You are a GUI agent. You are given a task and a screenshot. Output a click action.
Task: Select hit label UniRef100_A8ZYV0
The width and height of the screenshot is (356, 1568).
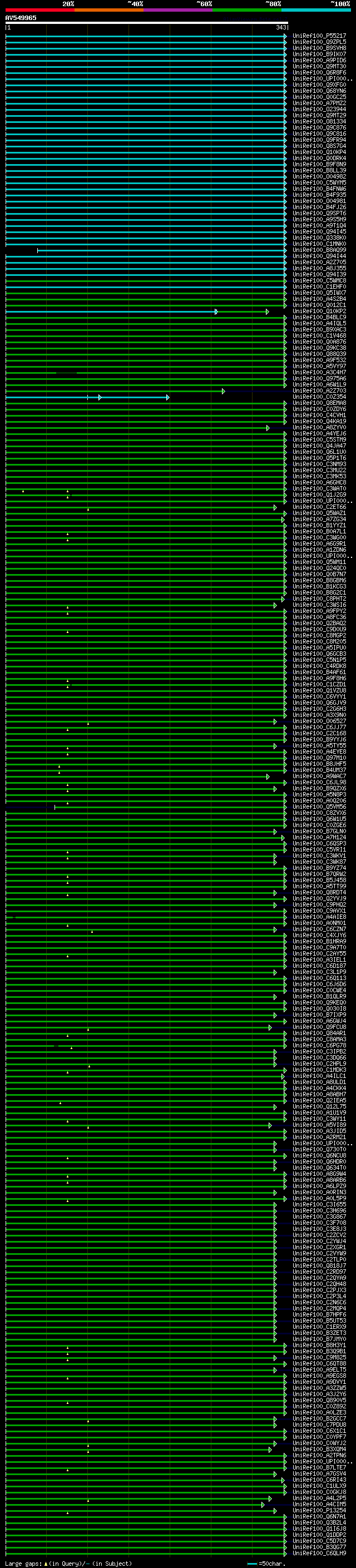[x=319, y=427]
